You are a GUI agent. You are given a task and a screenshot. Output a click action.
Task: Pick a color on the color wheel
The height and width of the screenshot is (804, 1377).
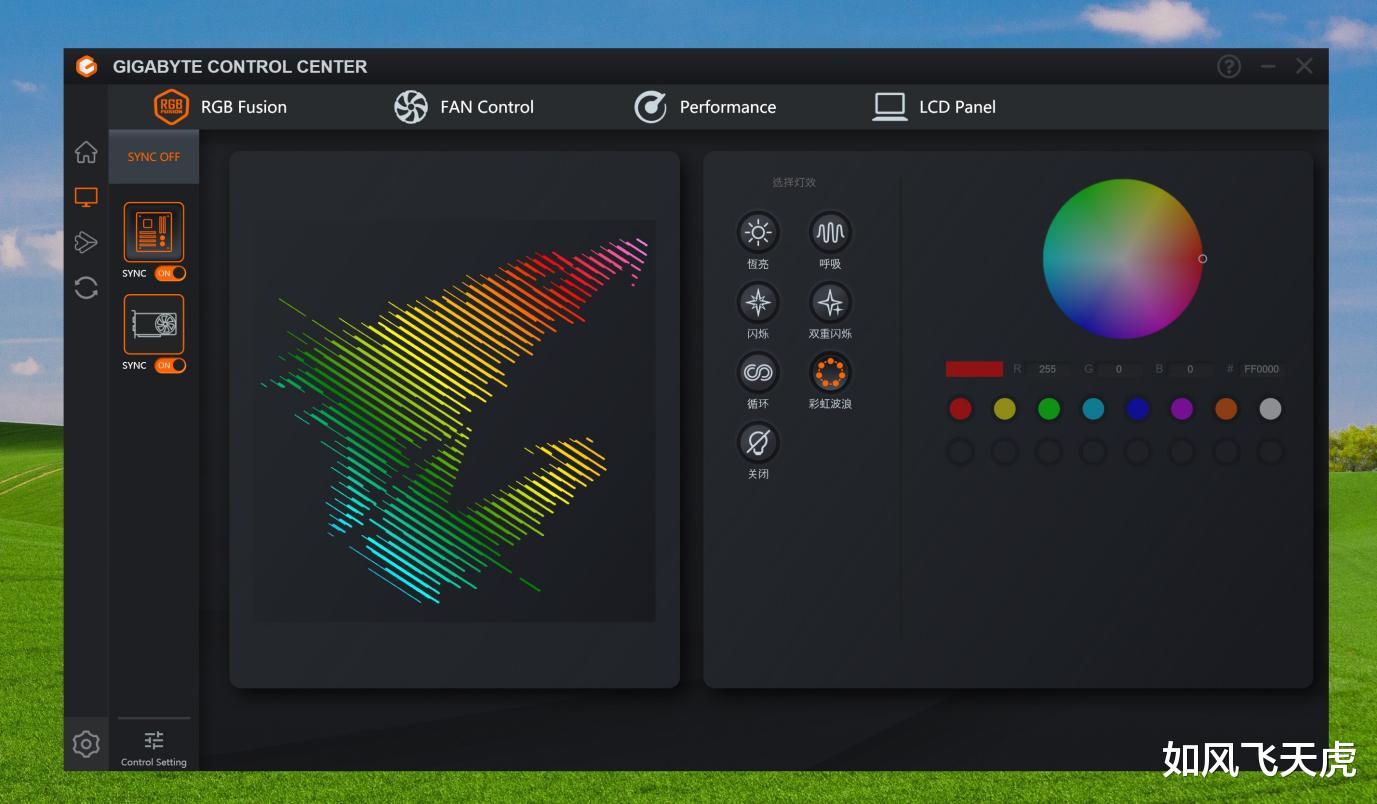pyautogui.click(x=1122, y=259)
